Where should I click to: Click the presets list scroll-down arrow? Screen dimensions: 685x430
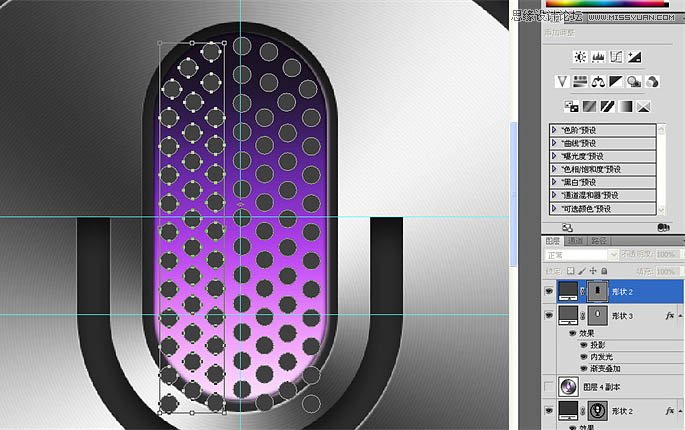coord(661,210)
